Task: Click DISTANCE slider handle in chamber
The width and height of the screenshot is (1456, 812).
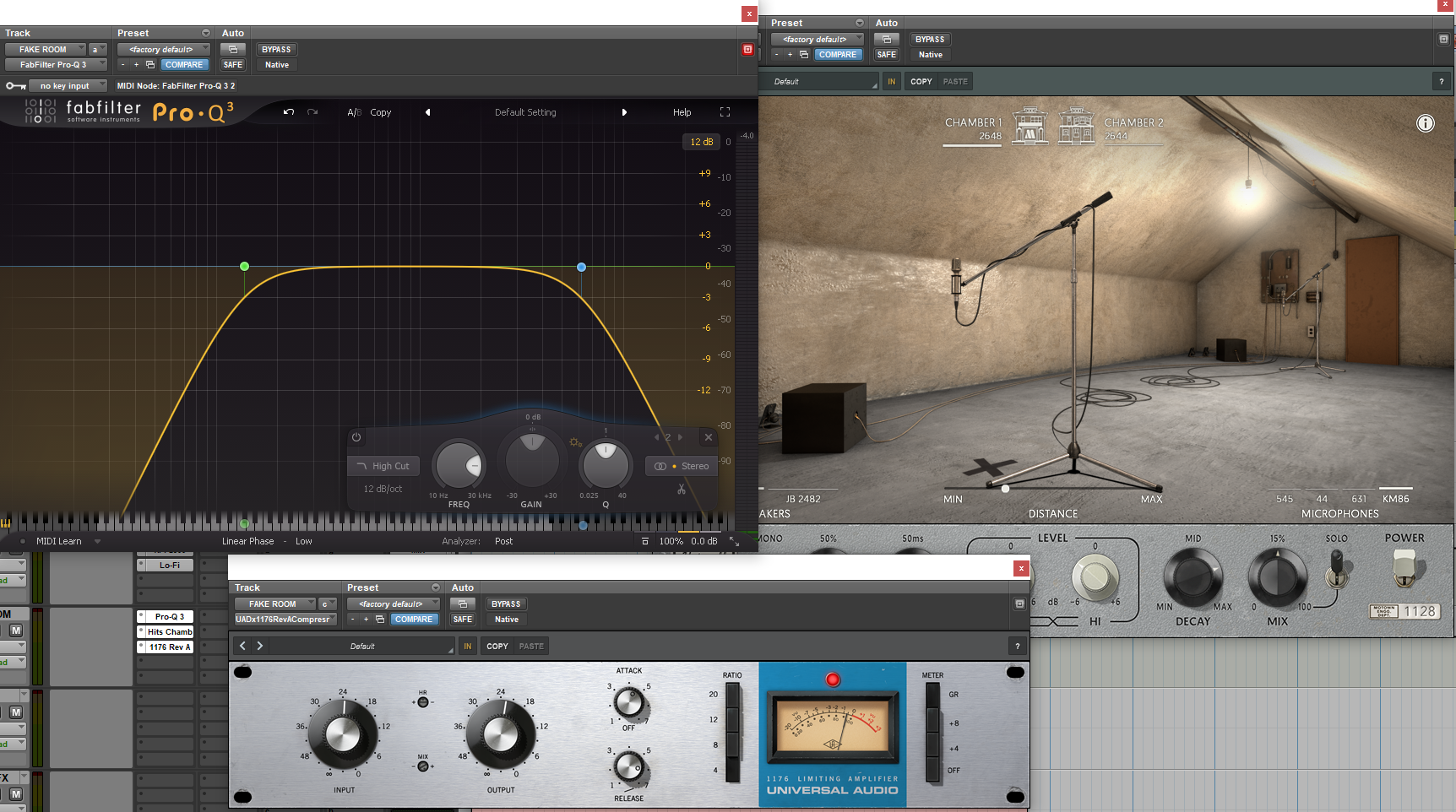Action: pyautogui.click(x=1005, y=489)
